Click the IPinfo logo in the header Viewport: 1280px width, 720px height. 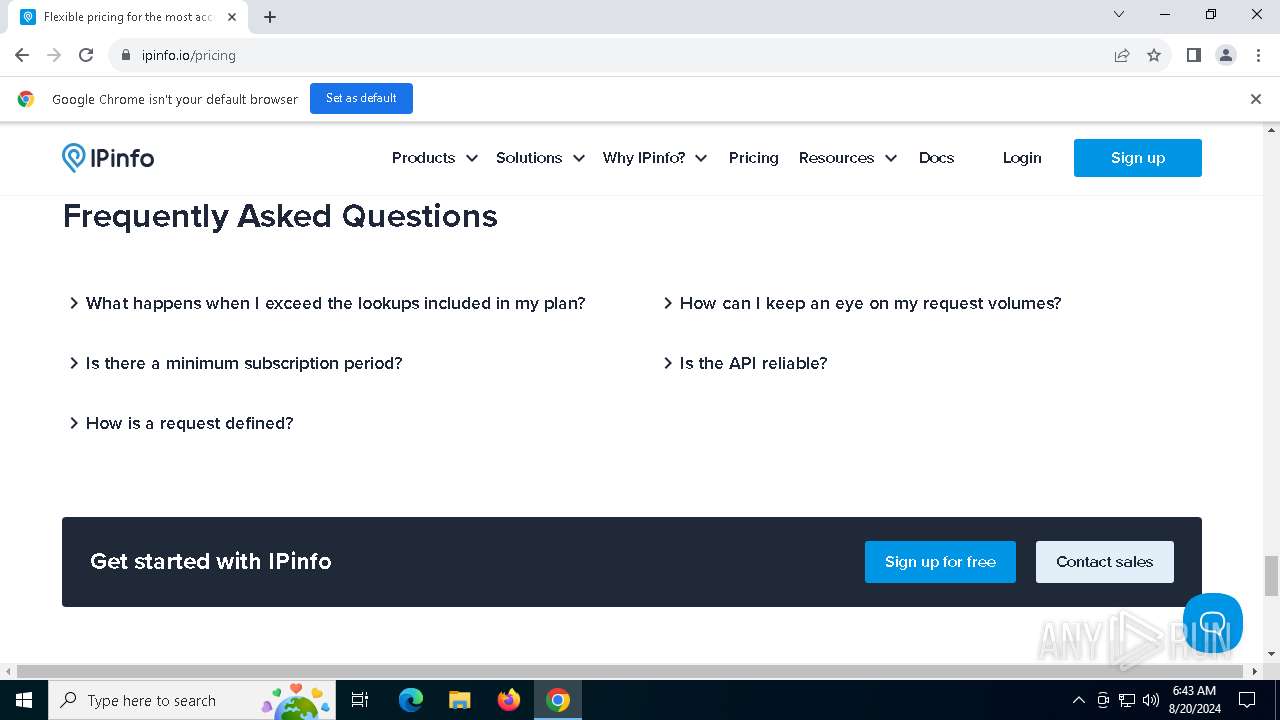pos(108,158)
